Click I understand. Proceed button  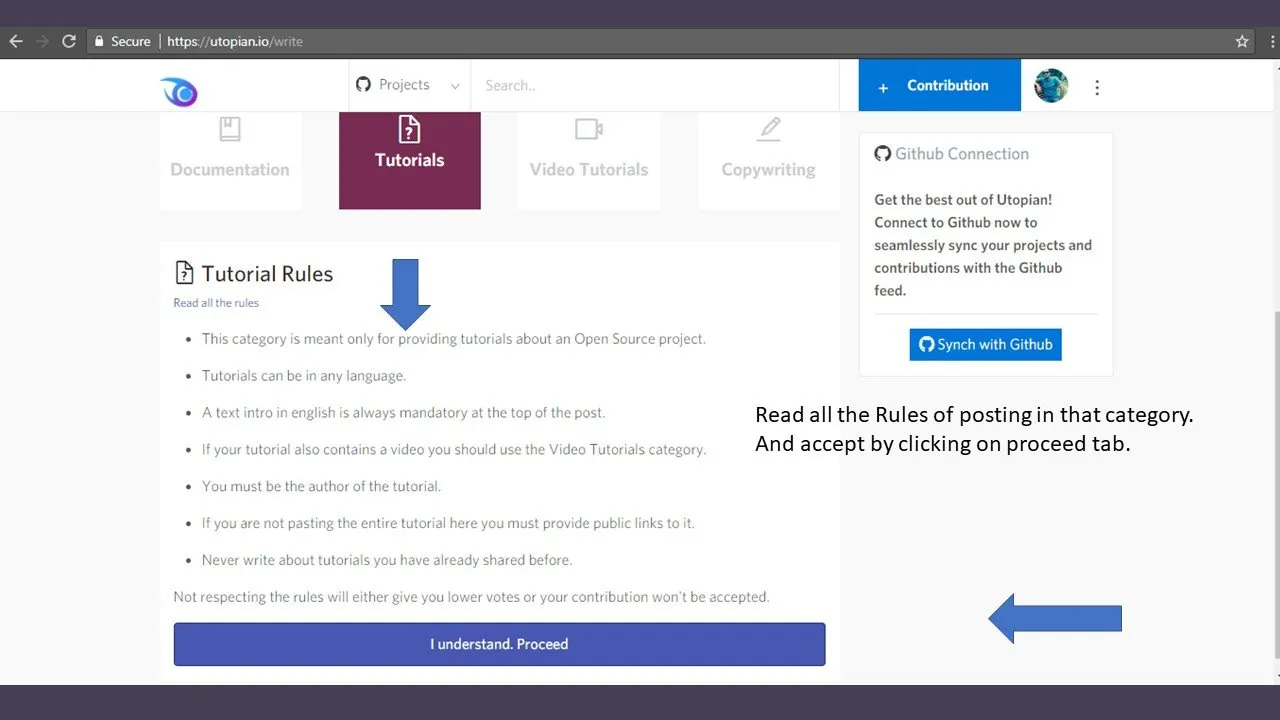[499, 644]
